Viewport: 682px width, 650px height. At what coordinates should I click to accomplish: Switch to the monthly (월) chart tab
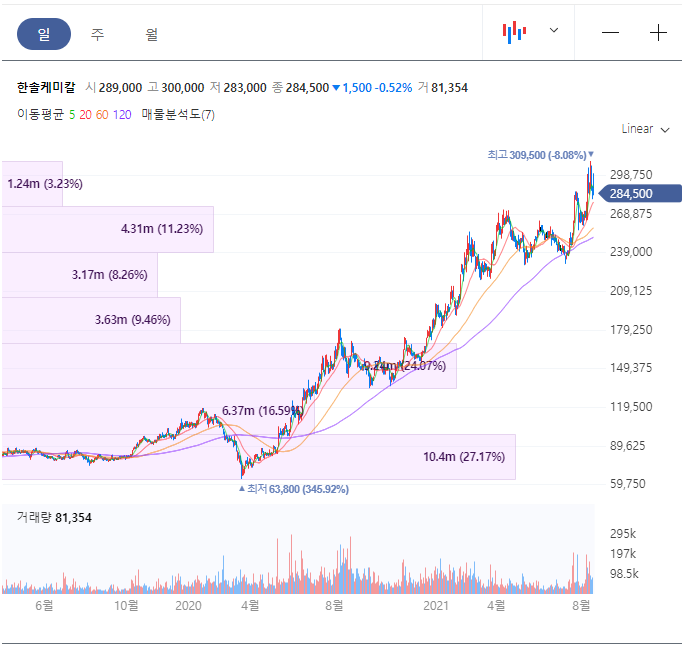coord(151,34)
